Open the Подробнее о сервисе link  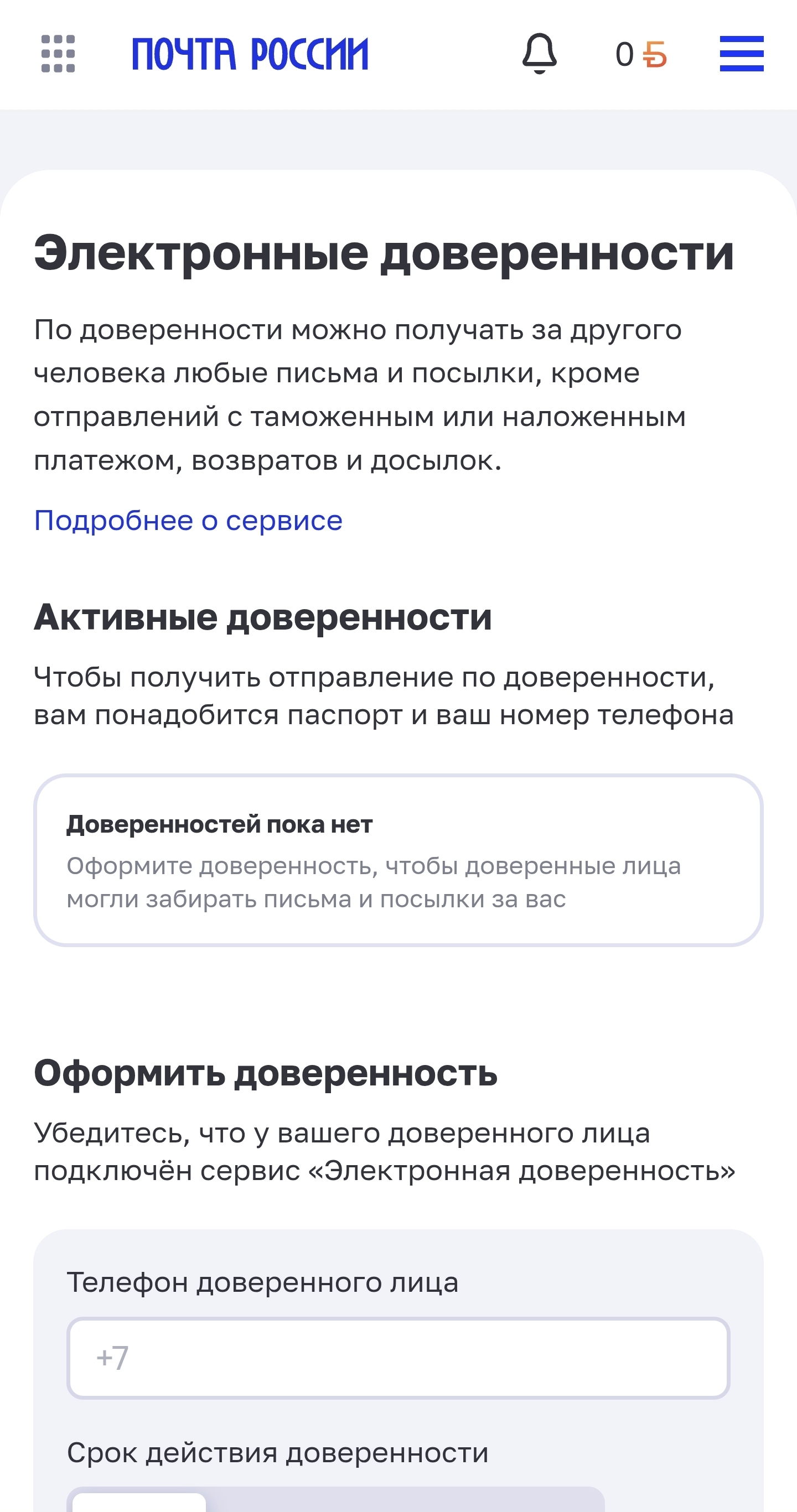coord(188,521)
